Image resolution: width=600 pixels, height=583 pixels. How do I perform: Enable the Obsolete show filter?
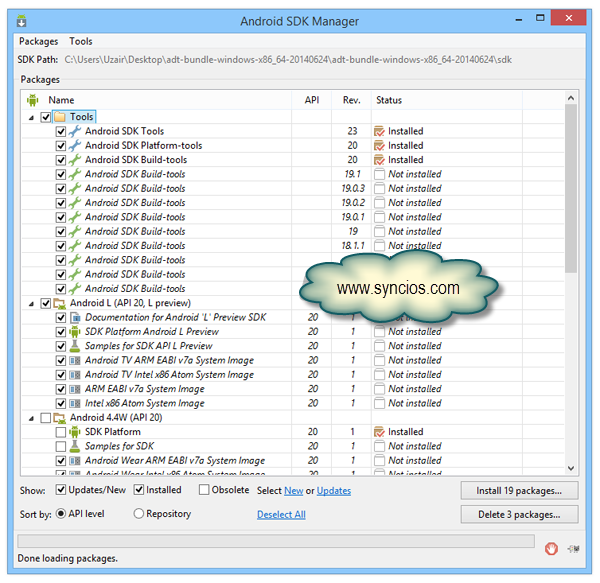[x=204, y=490]
